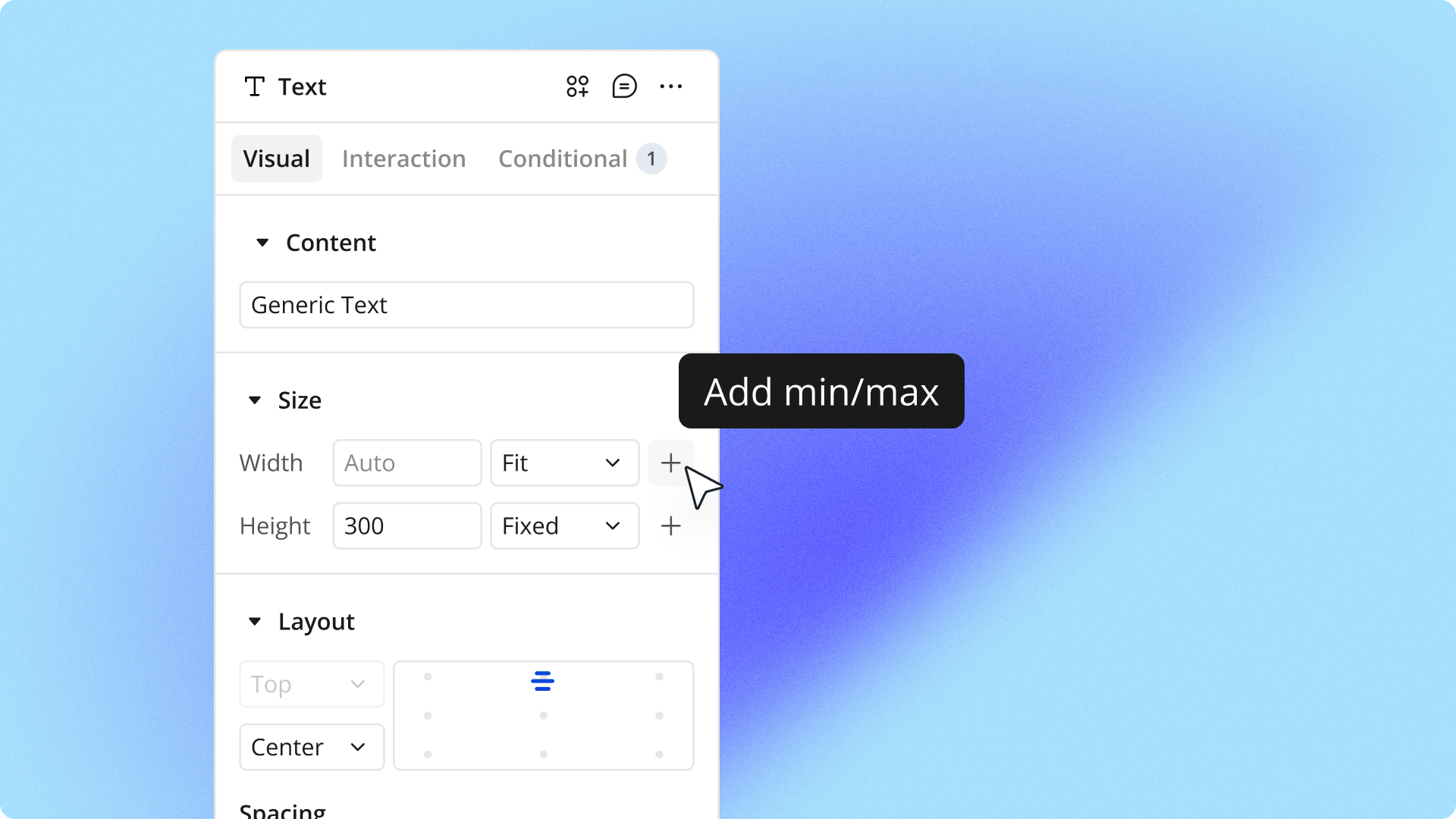
Task: Add min/max width with the plus icon
Action: (670, 463)
